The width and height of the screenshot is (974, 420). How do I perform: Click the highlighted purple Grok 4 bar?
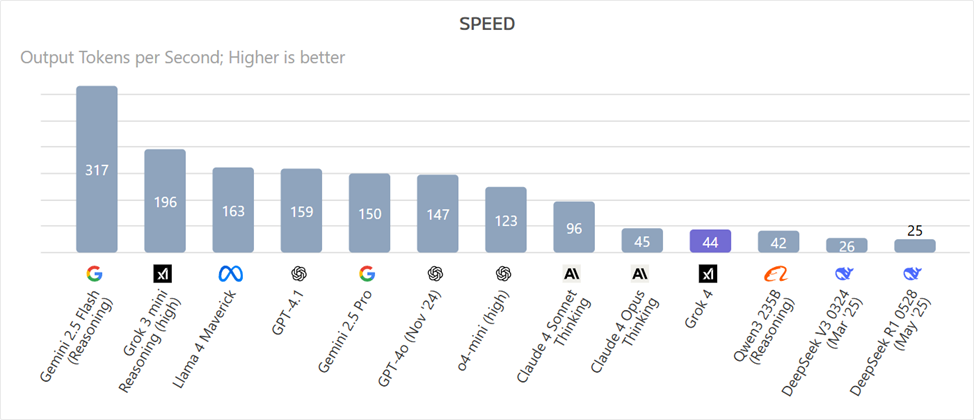710,241
